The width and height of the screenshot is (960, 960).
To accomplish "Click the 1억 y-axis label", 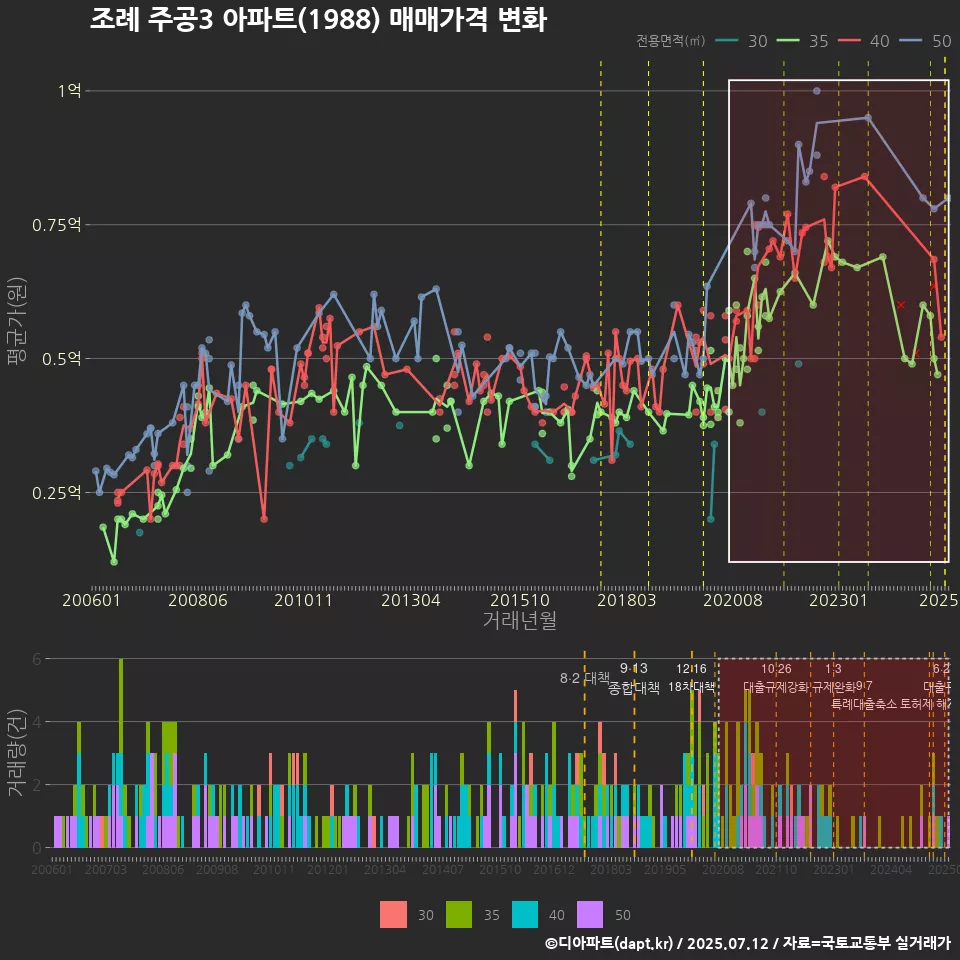I will (69, 91).
